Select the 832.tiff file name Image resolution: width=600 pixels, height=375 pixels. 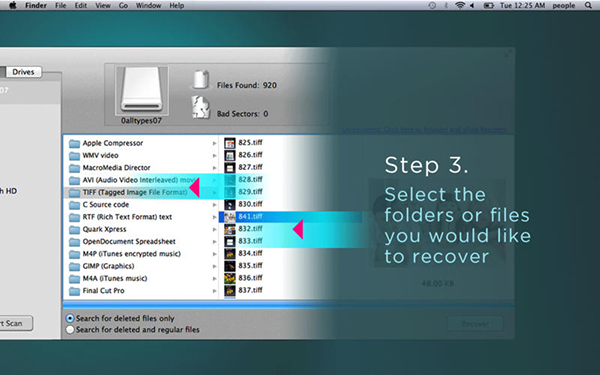point(250,229)
